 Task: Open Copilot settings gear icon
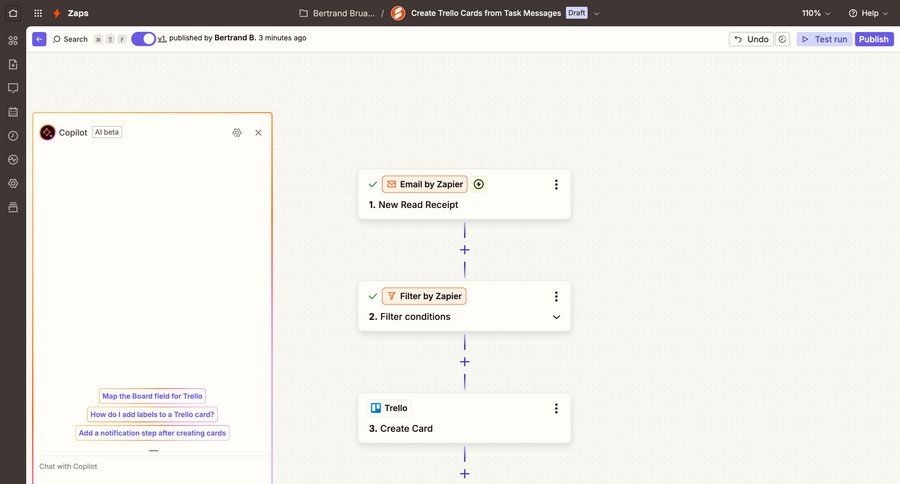point(237,133)
